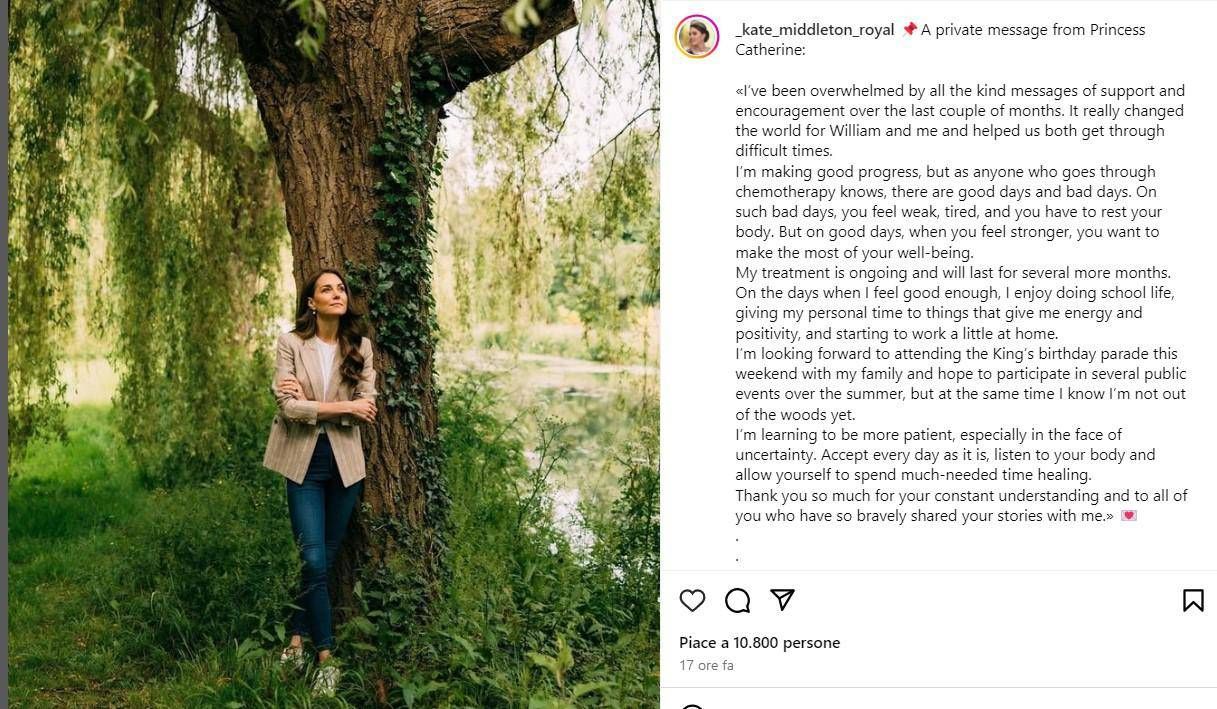
Task: Click the red pin emoji beside the username
Action: tap(909, 30)
